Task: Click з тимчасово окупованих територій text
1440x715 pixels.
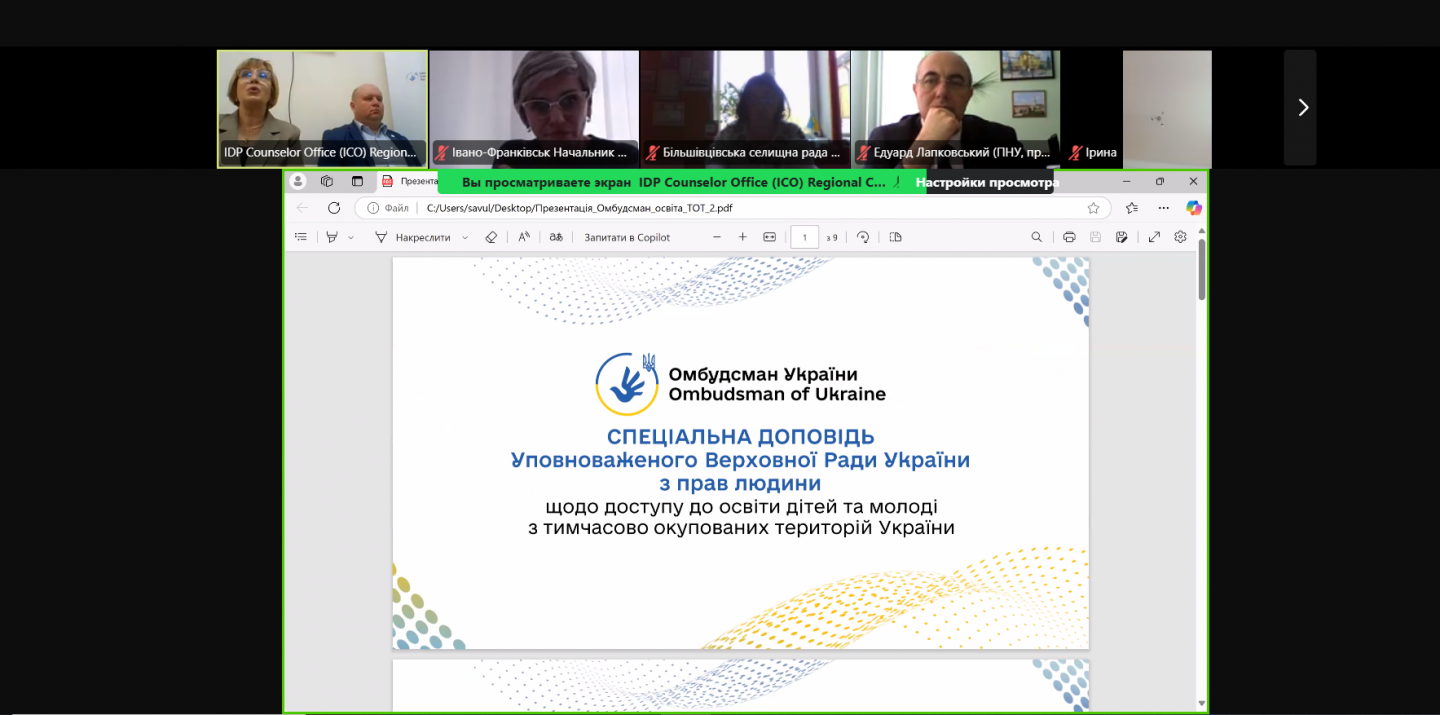Action: pyautogui.click(x=741, y=528)
